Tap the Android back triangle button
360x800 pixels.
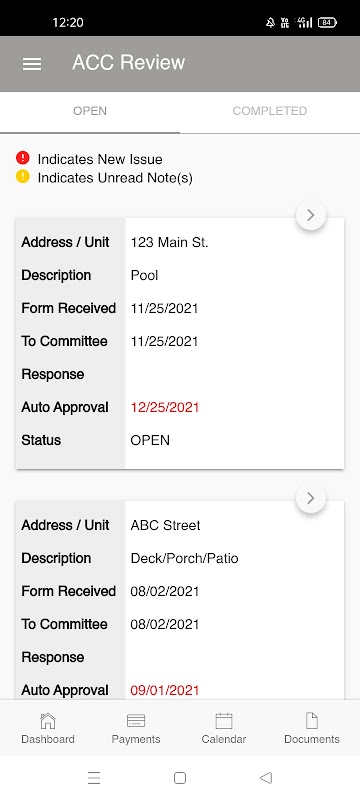266,778
